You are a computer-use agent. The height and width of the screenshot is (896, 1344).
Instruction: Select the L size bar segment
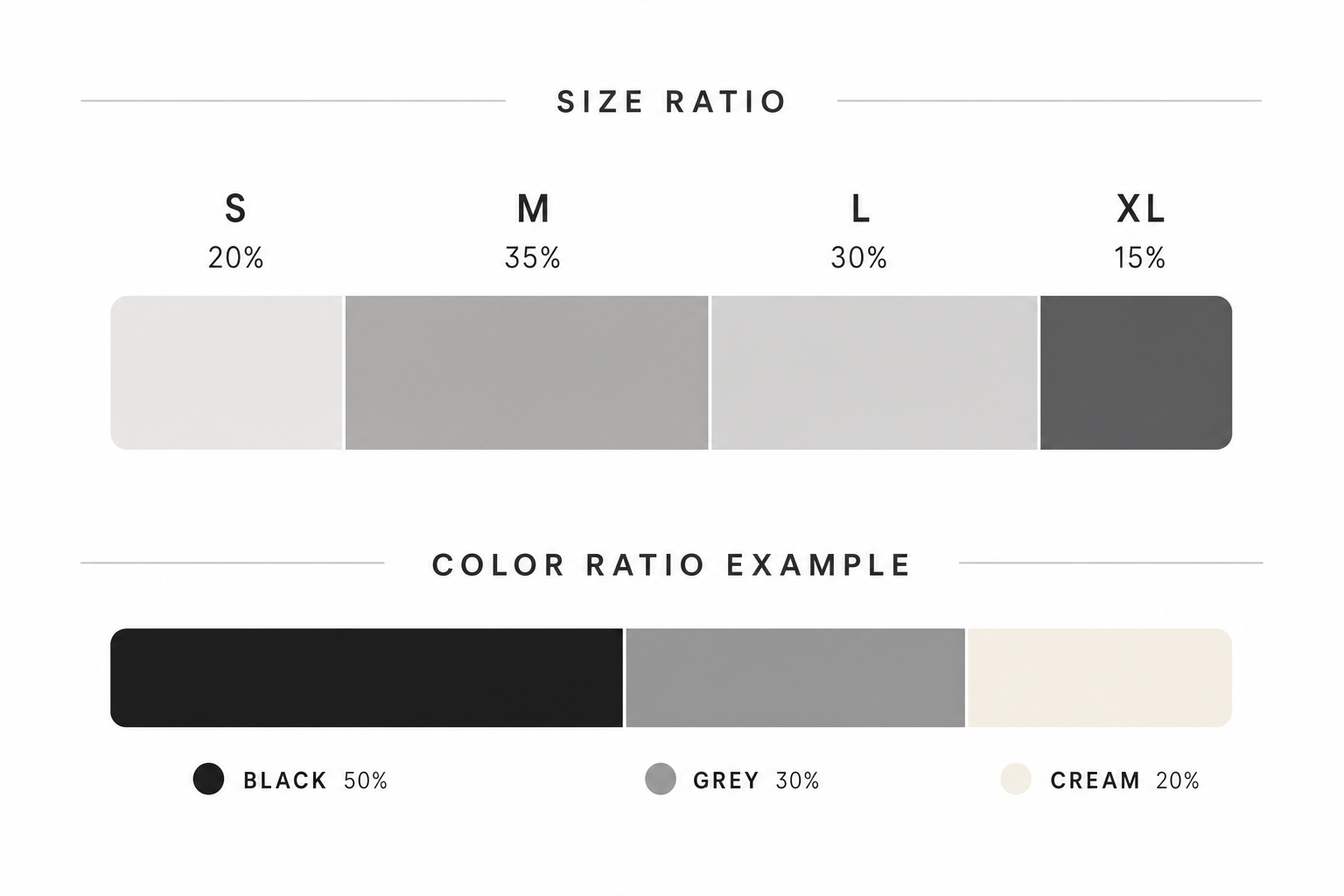coord(874,373)
